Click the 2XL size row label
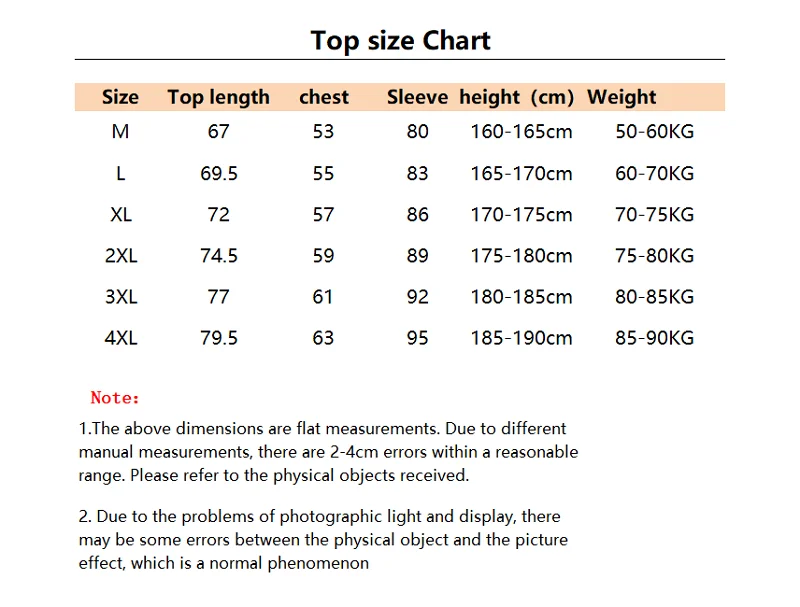The height and width of the screenshot is (607, 800). (x=121, y=256)
